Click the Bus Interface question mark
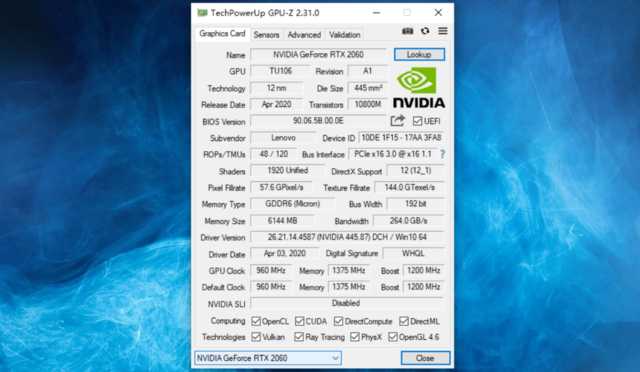Screen dimensions: 640x372 coord(442,154)
